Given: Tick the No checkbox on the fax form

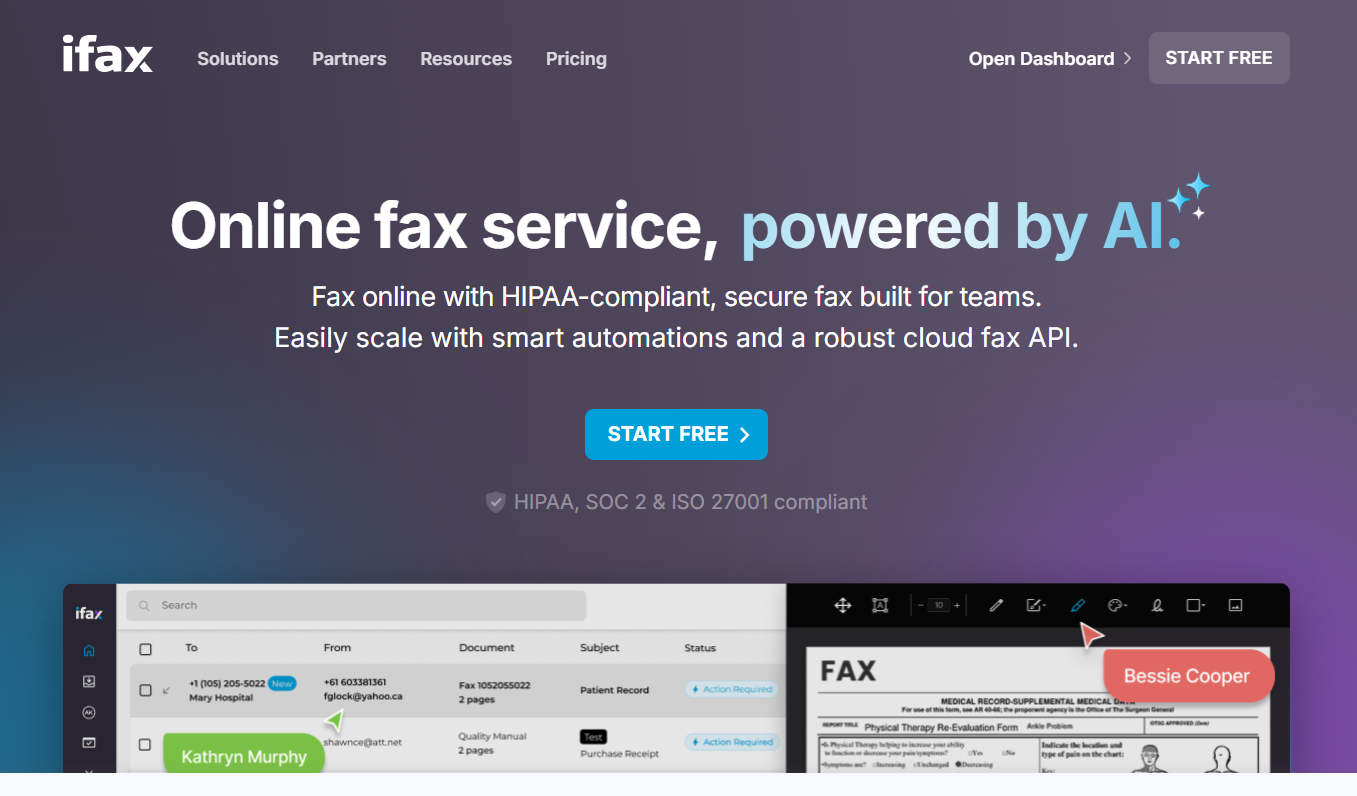Looking at the screenshot, I should click(x=1004, y=752).
